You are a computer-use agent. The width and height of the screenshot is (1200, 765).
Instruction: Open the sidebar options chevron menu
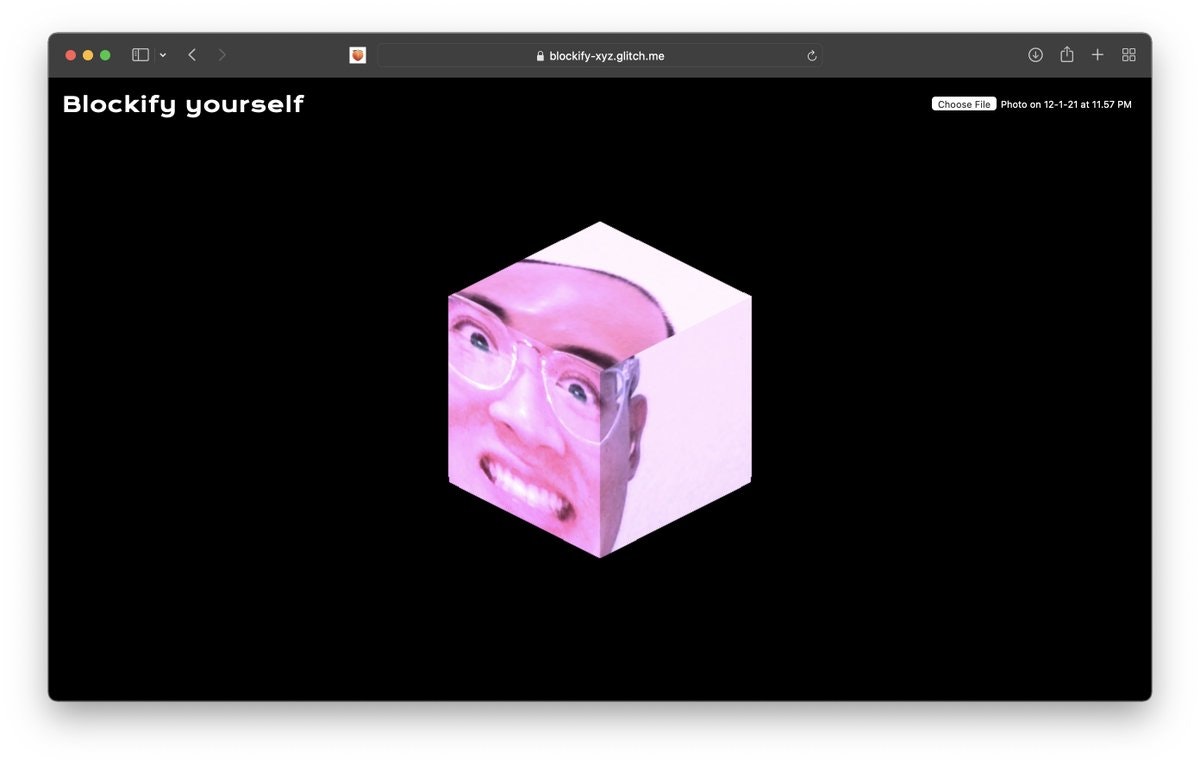click(x=163, y=55)
